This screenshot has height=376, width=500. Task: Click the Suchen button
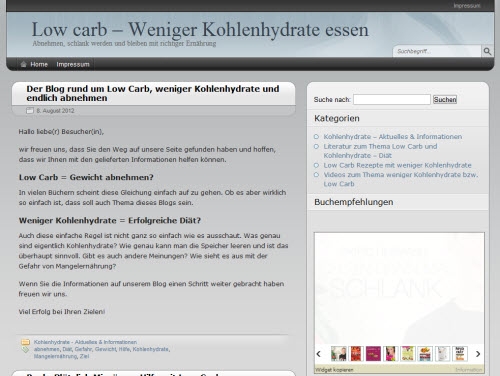pyautogui.click(x=445, y=99)
